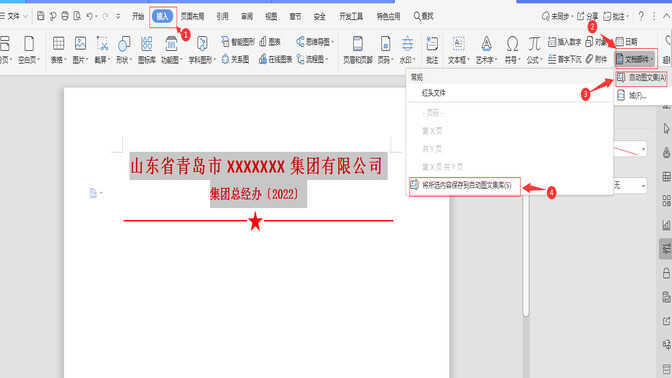The image size is (672, 378).
Task: Insert a blank page with 空白页
Action: pyautogui.click(x=29, y=50)
